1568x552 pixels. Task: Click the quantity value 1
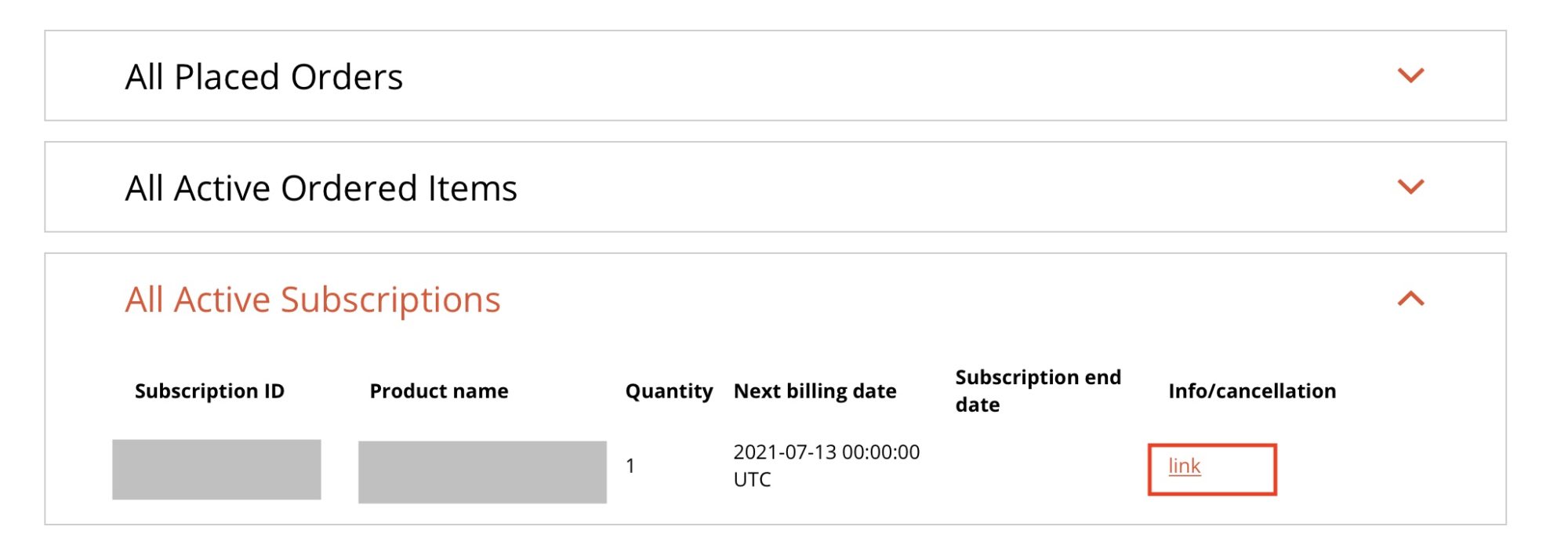(630, 467)
